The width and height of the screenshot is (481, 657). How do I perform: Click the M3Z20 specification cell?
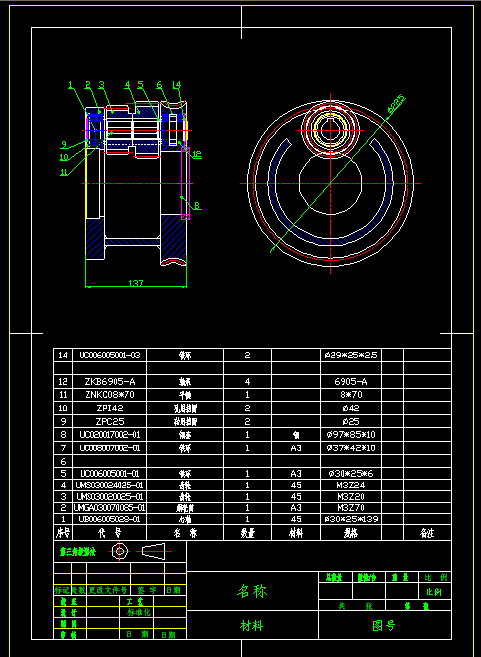[351, 497]
